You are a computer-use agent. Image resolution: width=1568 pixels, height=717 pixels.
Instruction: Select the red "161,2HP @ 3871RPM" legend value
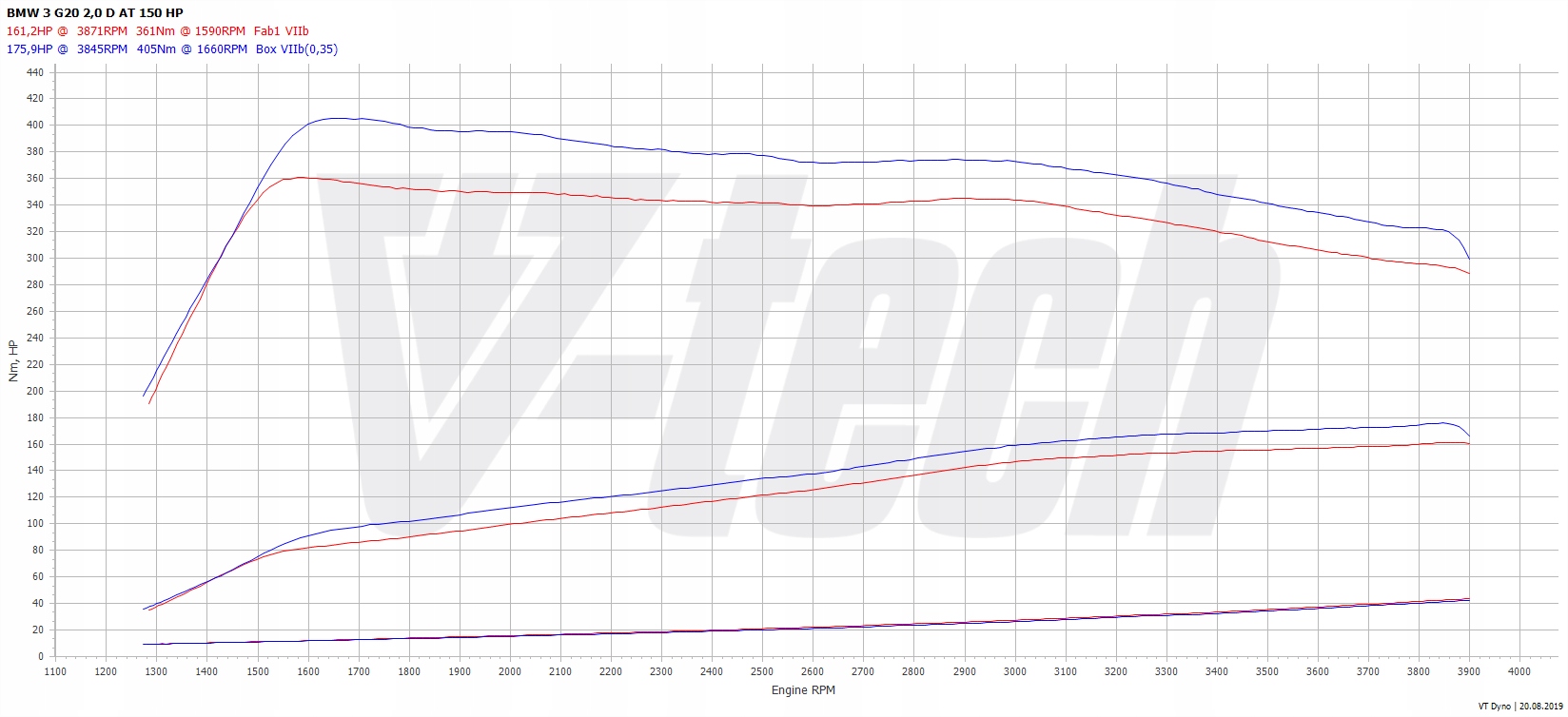coord(67,31)
